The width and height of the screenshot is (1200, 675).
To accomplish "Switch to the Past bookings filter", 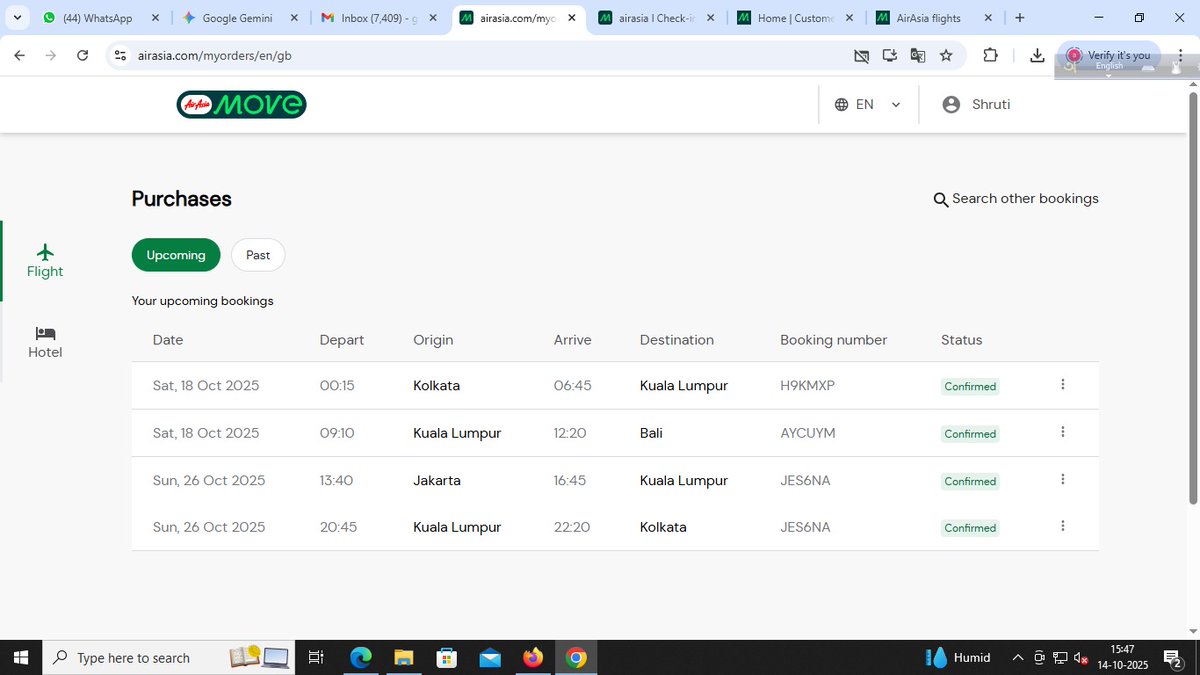I will point(258,255).
